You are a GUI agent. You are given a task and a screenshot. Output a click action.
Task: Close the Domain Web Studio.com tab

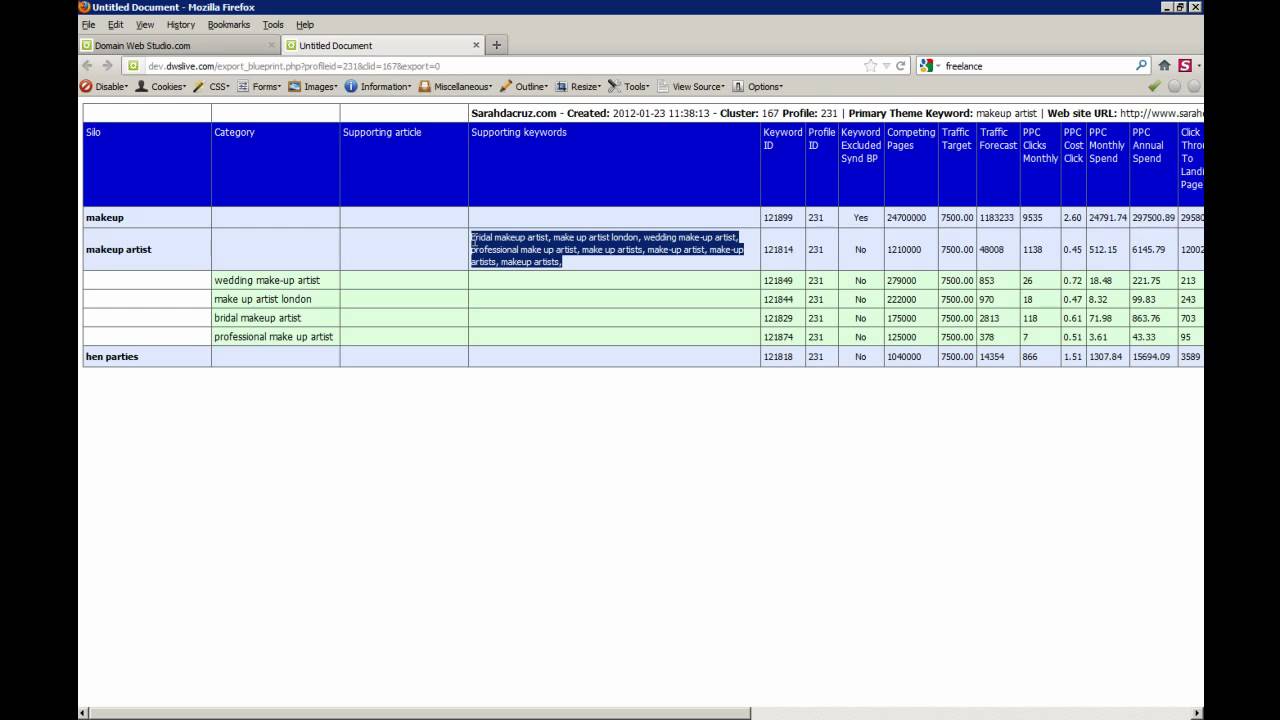271,45
